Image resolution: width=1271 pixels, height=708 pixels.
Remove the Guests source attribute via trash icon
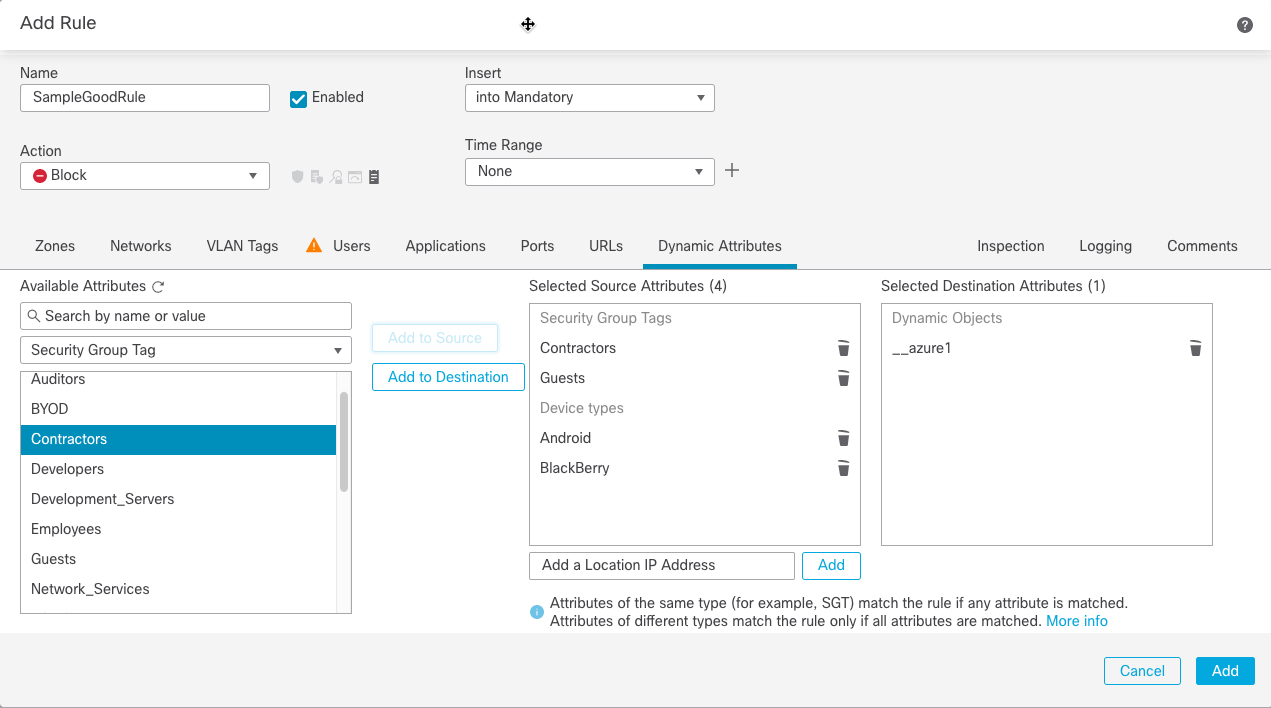(x=843, y=378)
